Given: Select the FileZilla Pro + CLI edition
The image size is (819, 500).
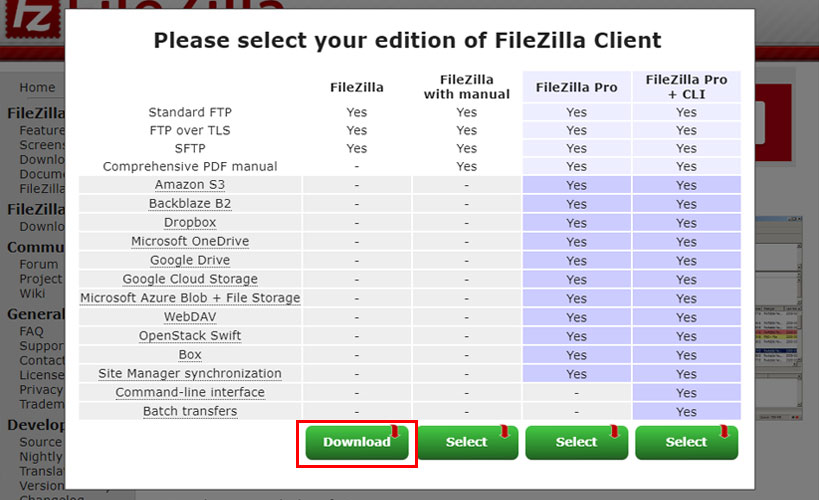Looking at the screenshot, I should [686, 443].
